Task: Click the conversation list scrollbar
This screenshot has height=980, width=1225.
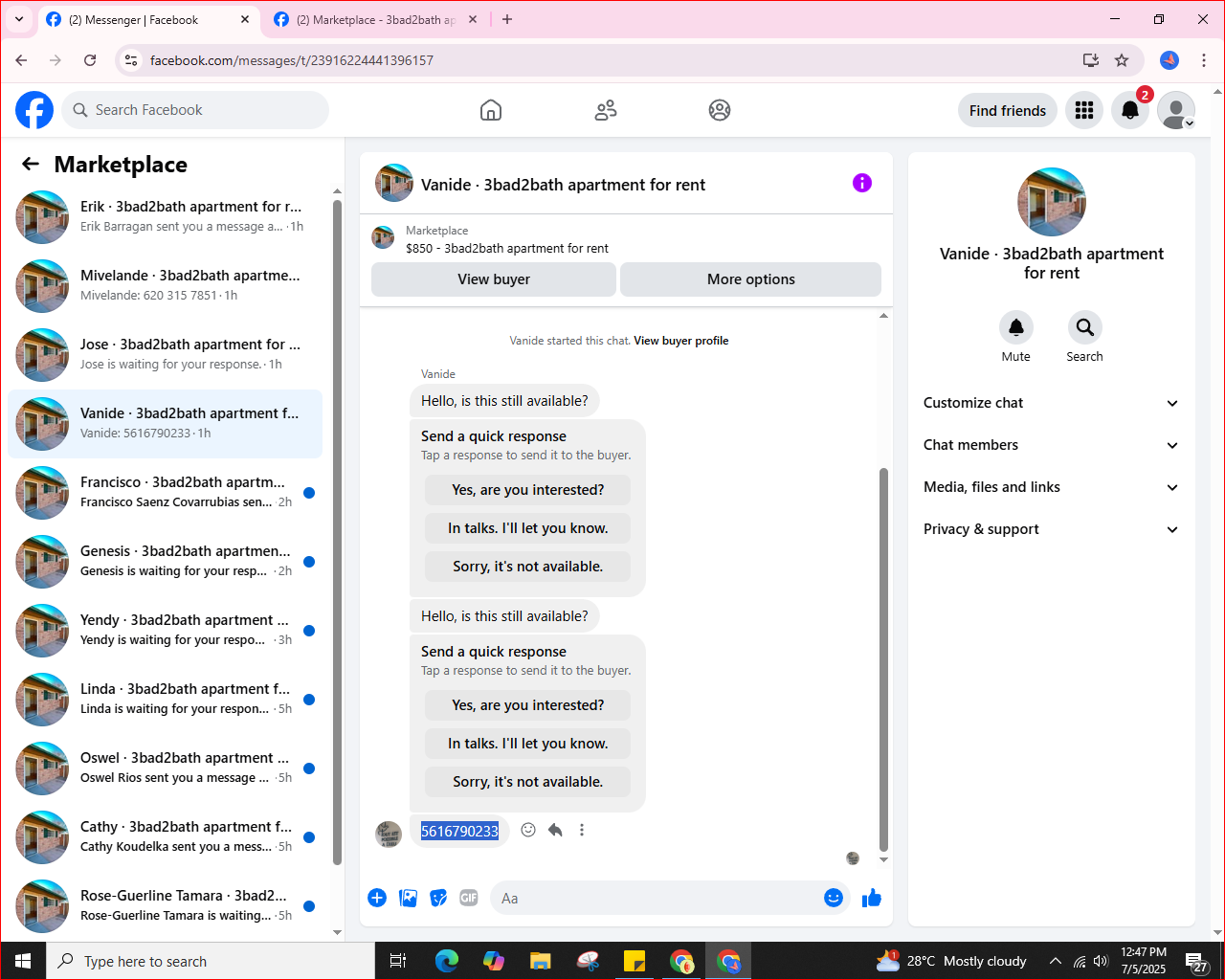Action: click(337, 531)
